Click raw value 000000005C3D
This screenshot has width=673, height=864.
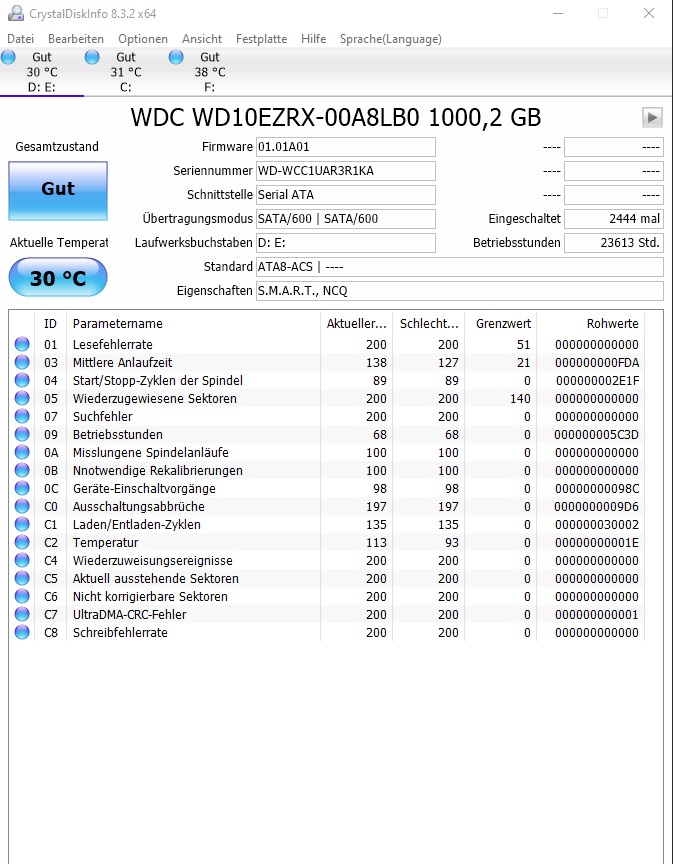pos(597,434)
